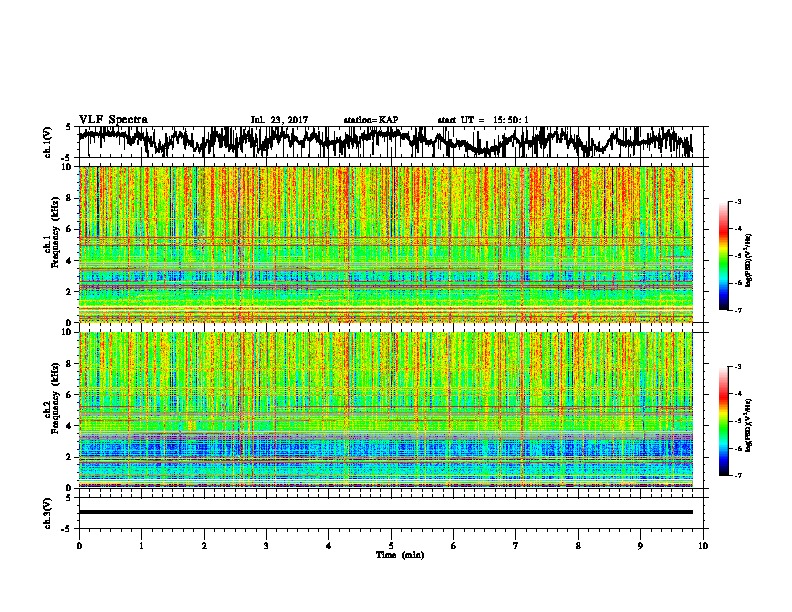
Task: Click the "-7" tick on ch.2 color bar
Action: click(738, 475)
